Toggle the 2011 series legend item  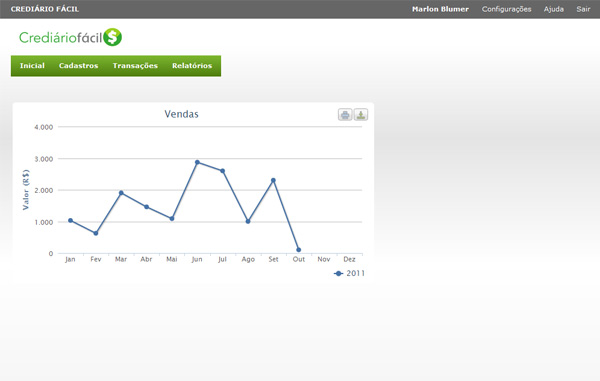click(x=349, y=273)
